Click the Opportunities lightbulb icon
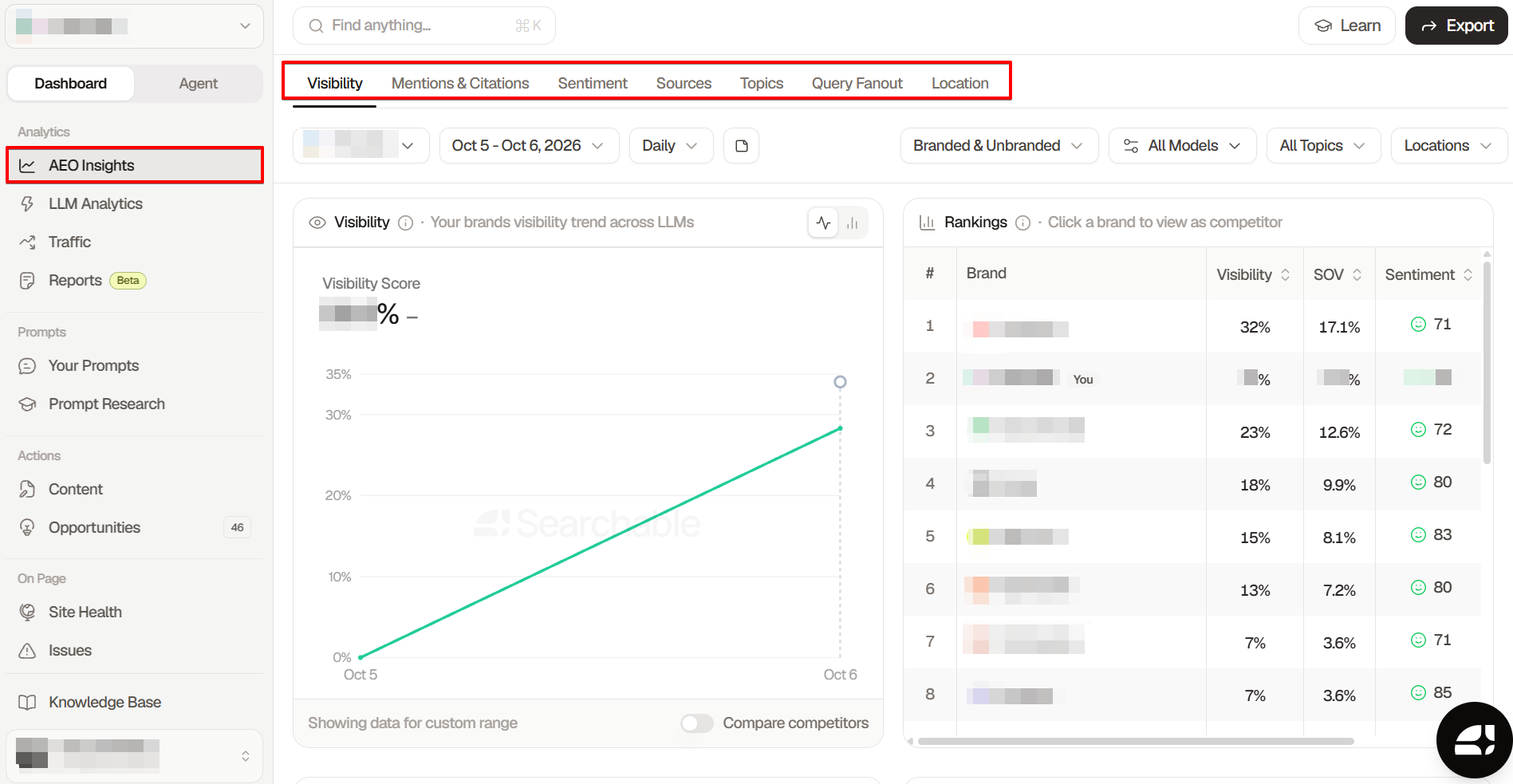This screenshot has width=1513, height=784. tap(27, 528)
